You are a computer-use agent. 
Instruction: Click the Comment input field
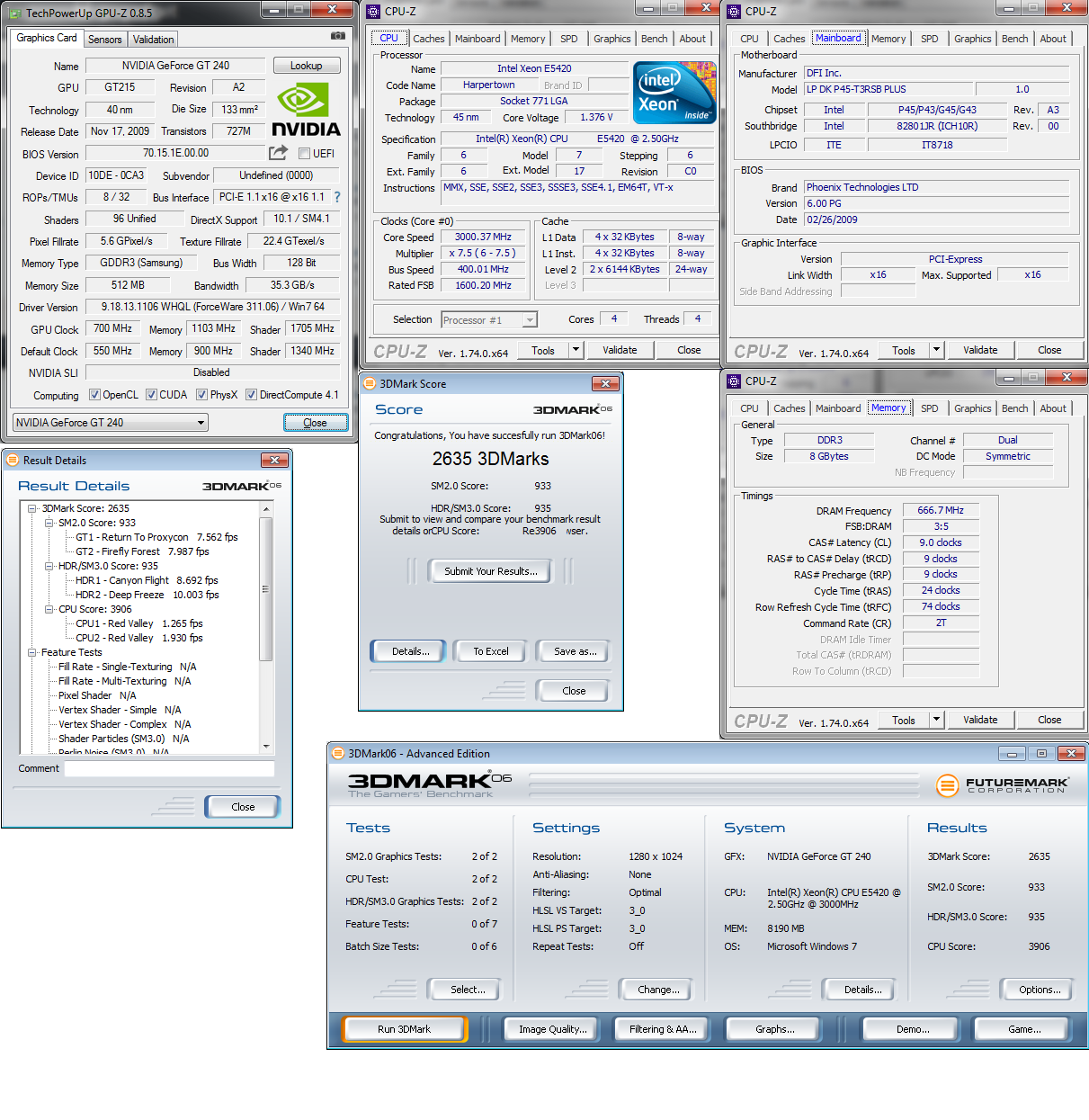click(x=169, y=768)
